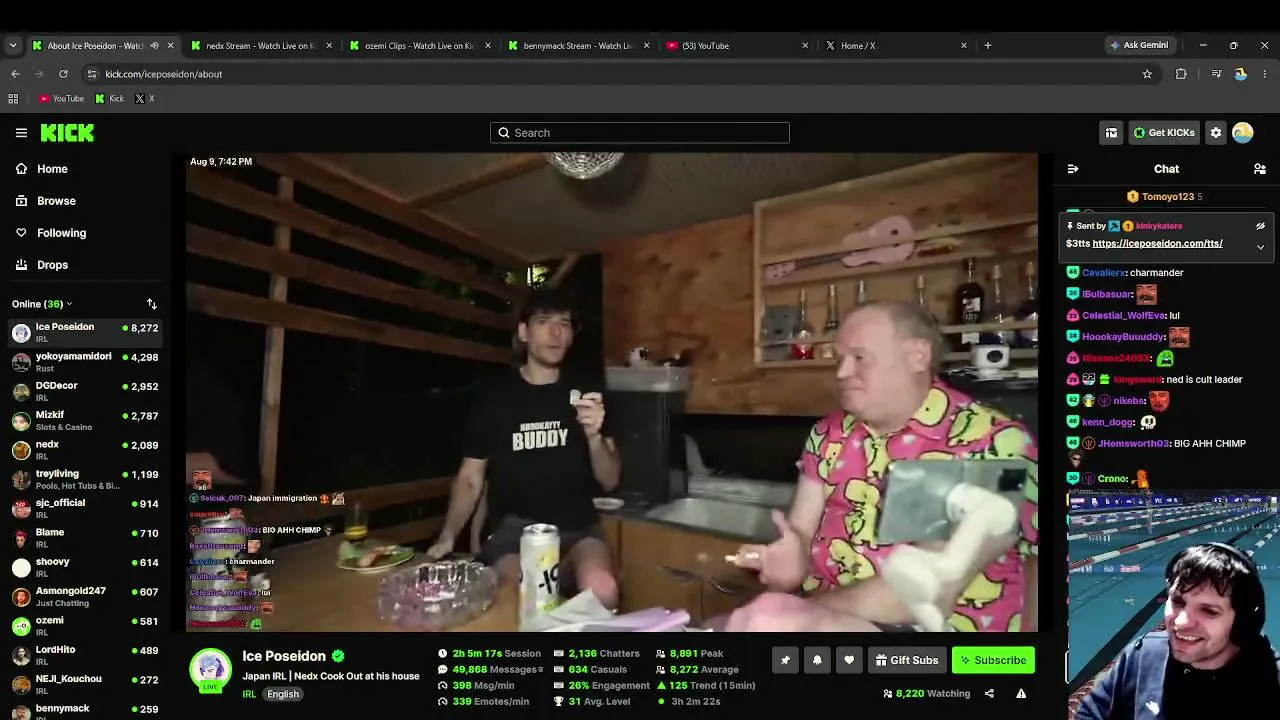Open the browser extensions icon
The image size is (1280, 720).
point(1181,74)
